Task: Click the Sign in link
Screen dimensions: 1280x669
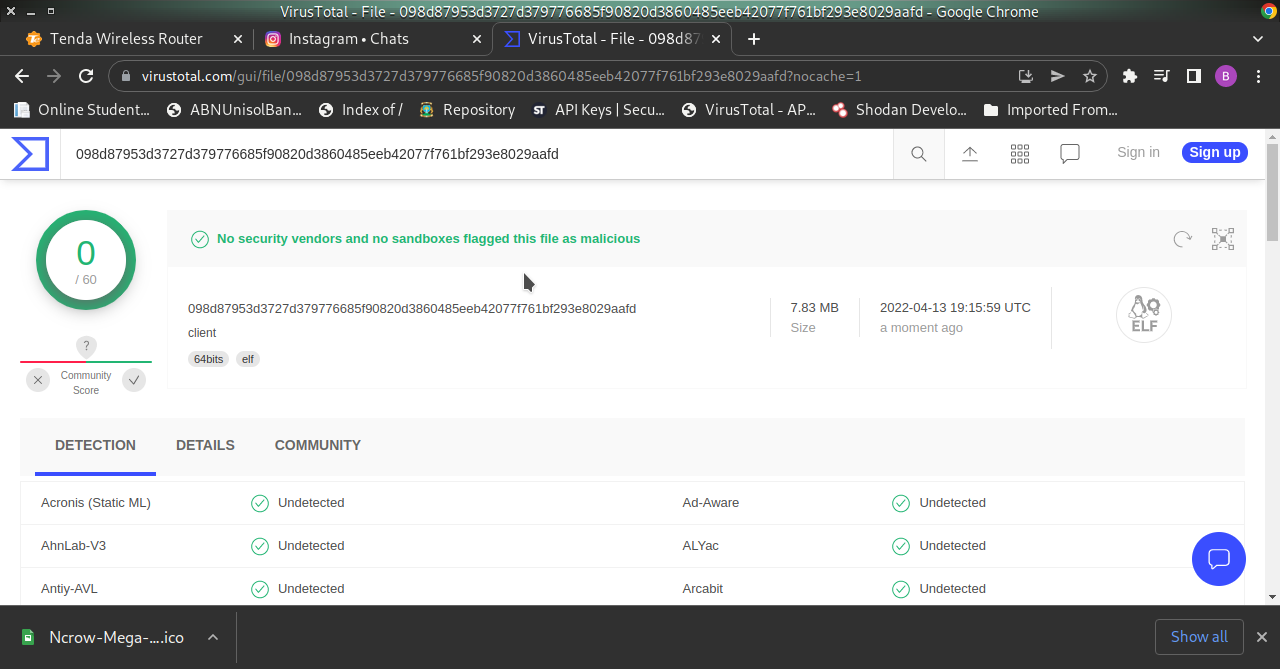Action: tap(1138, 153)
